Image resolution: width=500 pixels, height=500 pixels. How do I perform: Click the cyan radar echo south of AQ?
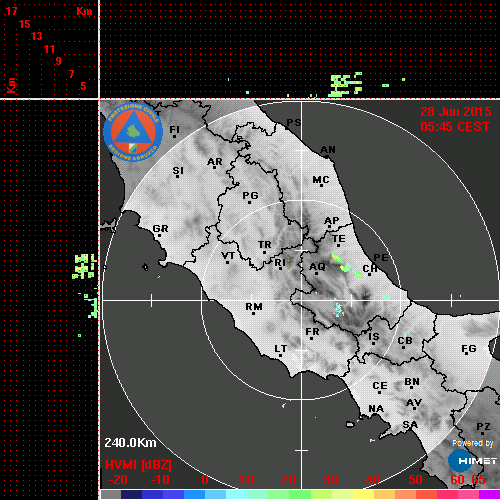pos(338,308)
